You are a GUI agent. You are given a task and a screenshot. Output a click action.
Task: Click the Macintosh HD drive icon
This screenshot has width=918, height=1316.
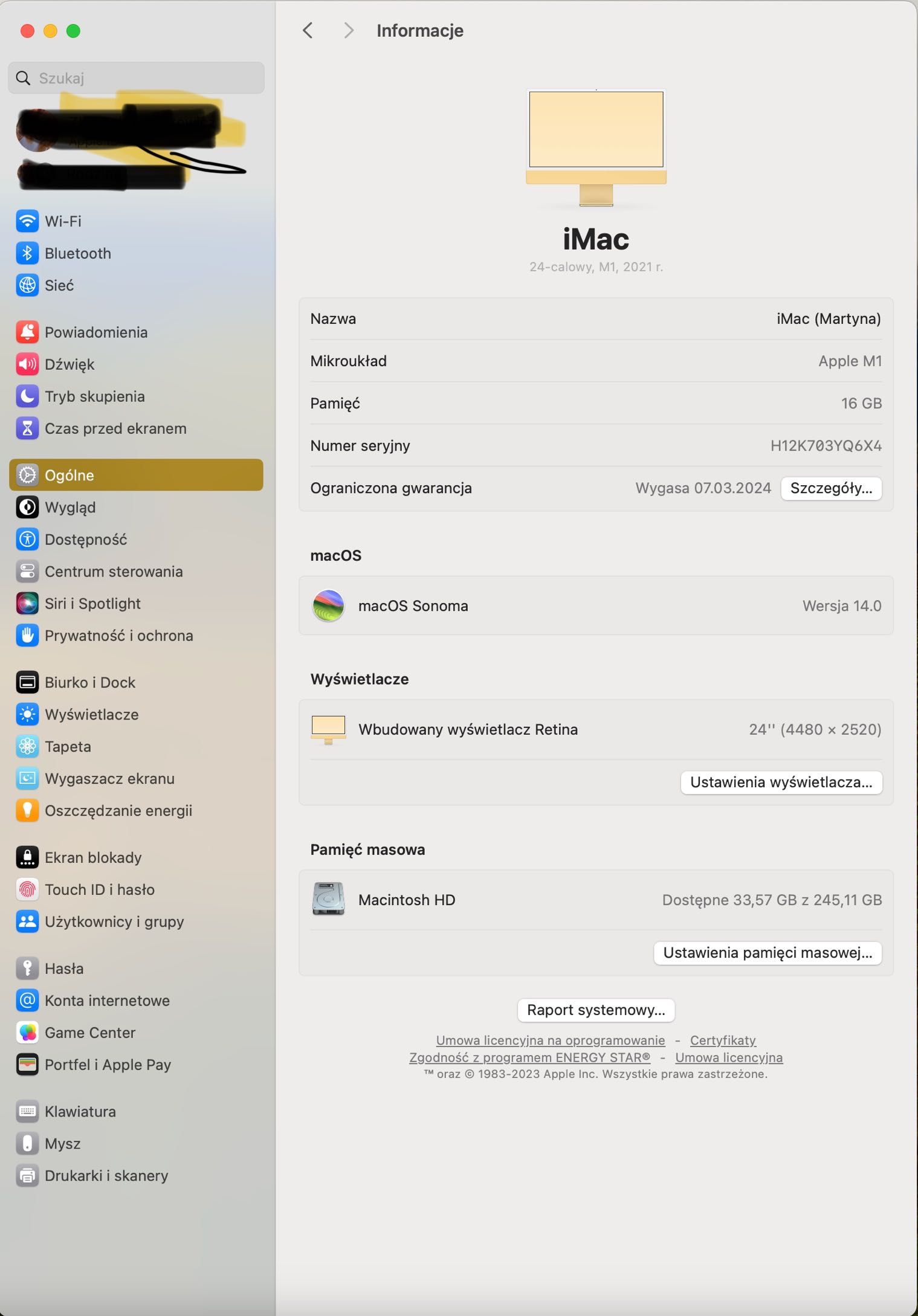(328, 899)
